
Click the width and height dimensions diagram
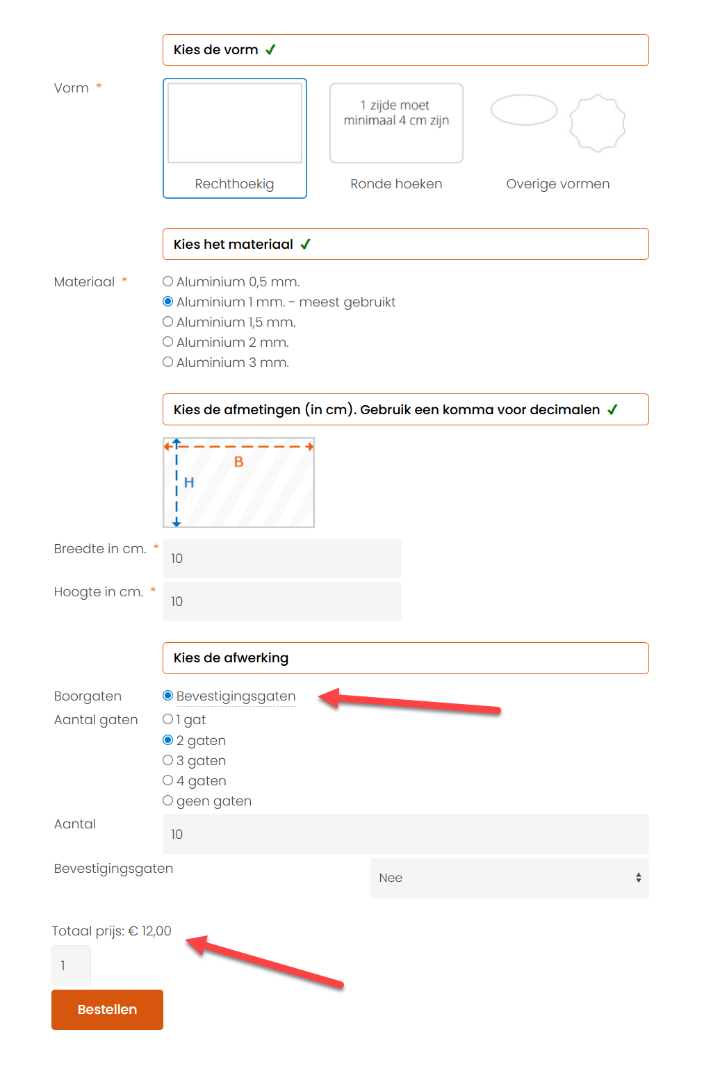[239, 482]
